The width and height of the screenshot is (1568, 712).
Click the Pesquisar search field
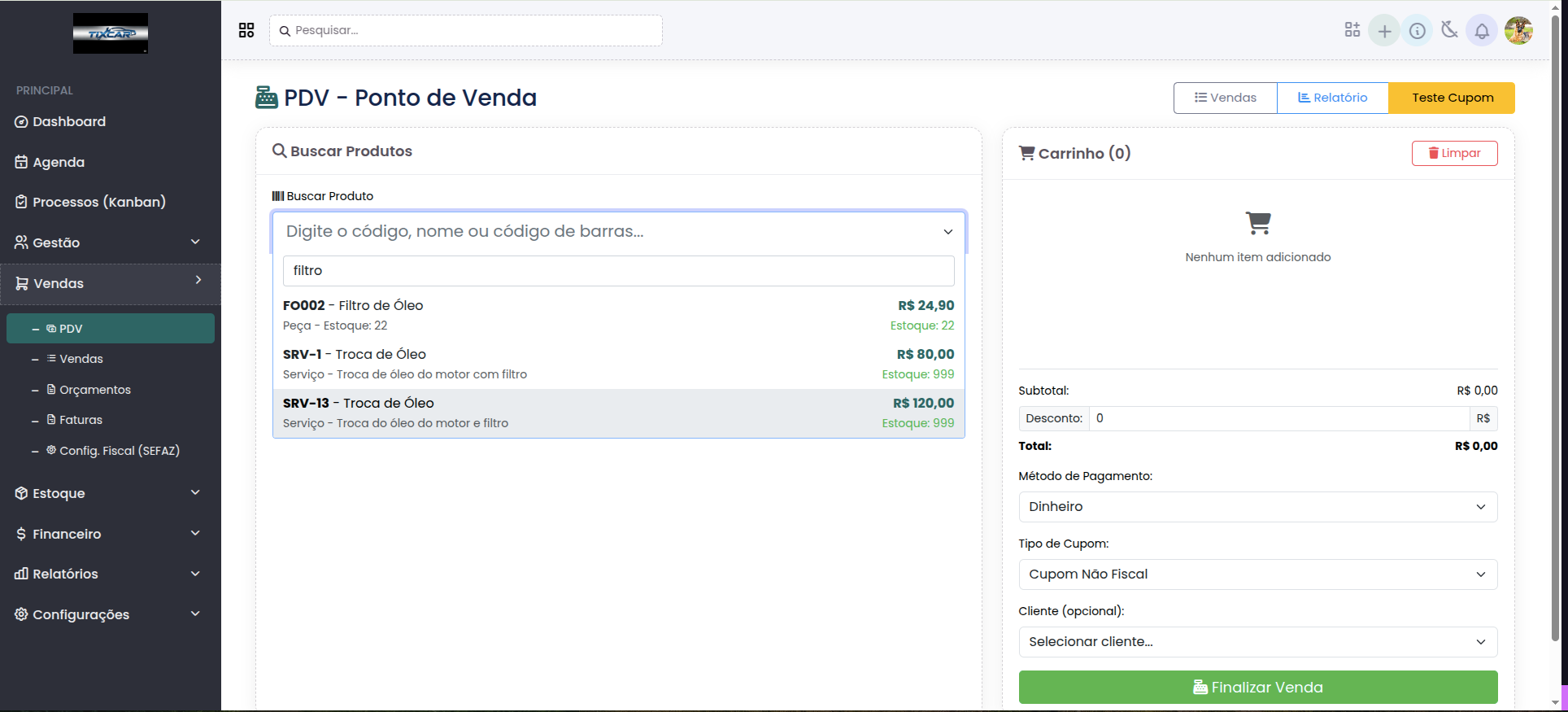tap(466, 31)
